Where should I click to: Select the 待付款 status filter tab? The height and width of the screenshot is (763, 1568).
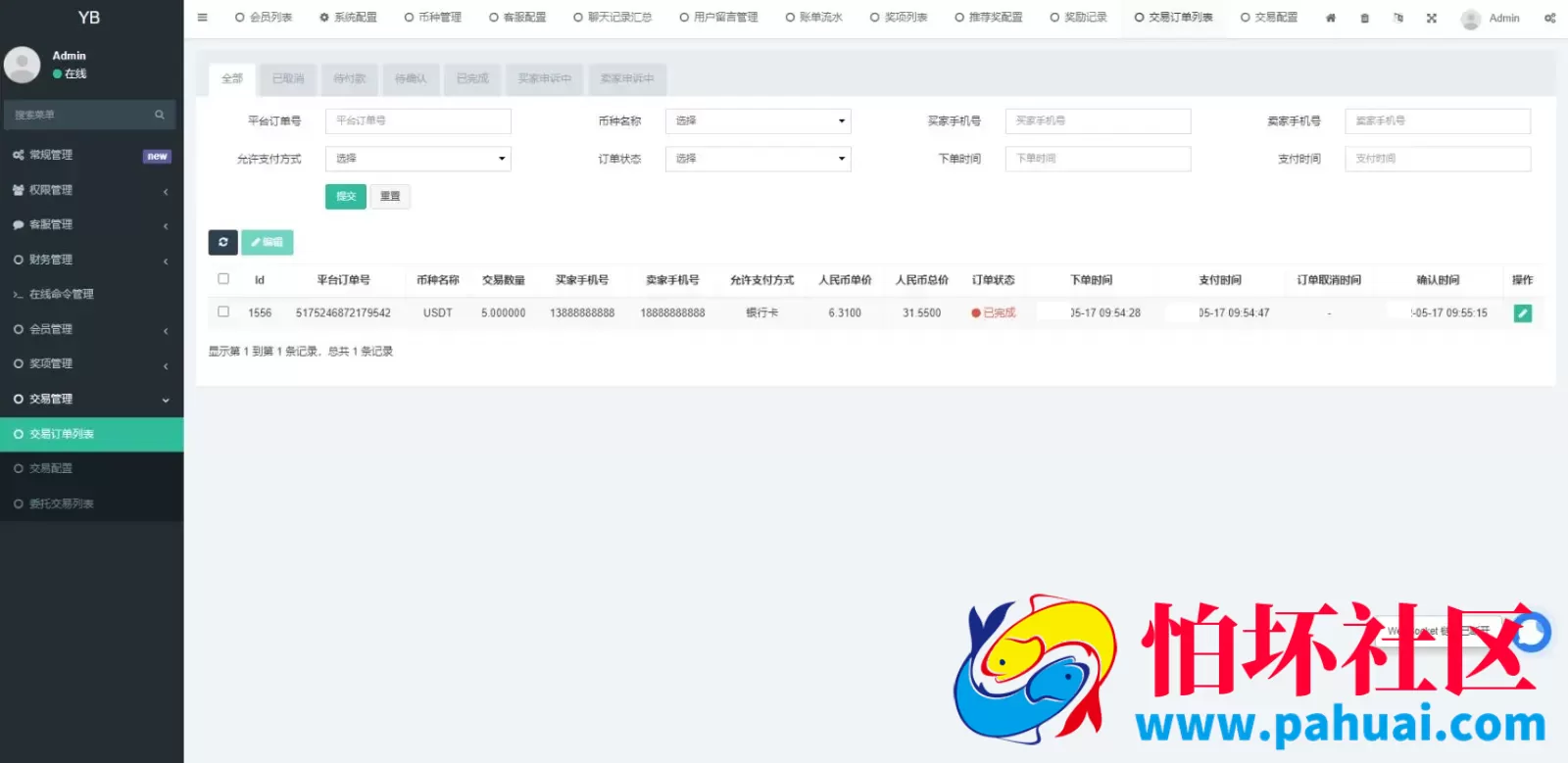click(350, 78)
